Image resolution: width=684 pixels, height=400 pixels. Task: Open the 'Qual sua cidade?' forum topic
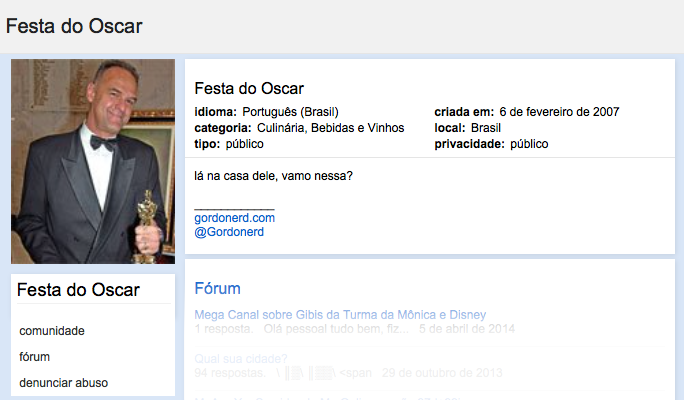click(241, 359)
